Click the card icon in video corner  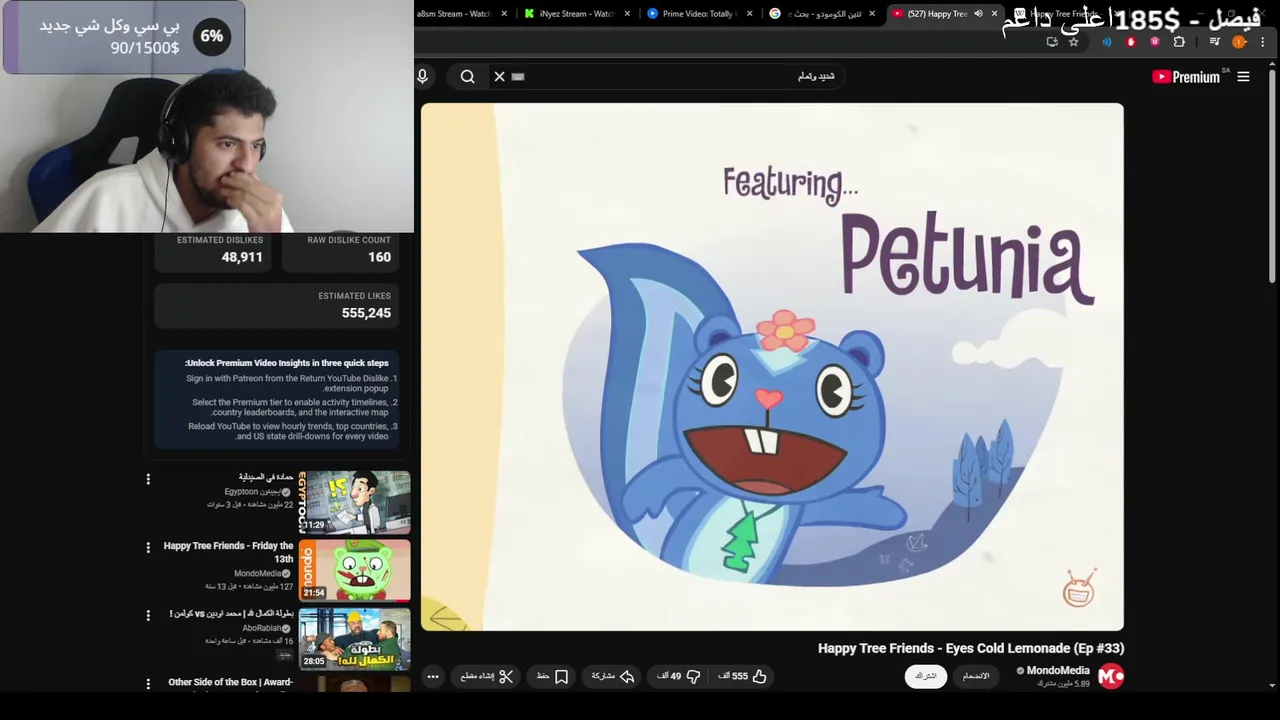1079,588
